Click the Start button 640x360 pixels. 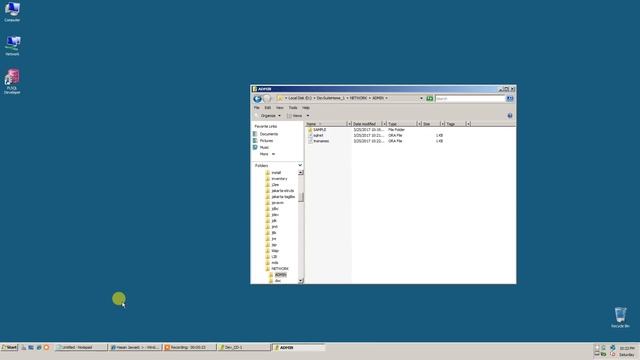click(9, 347)
